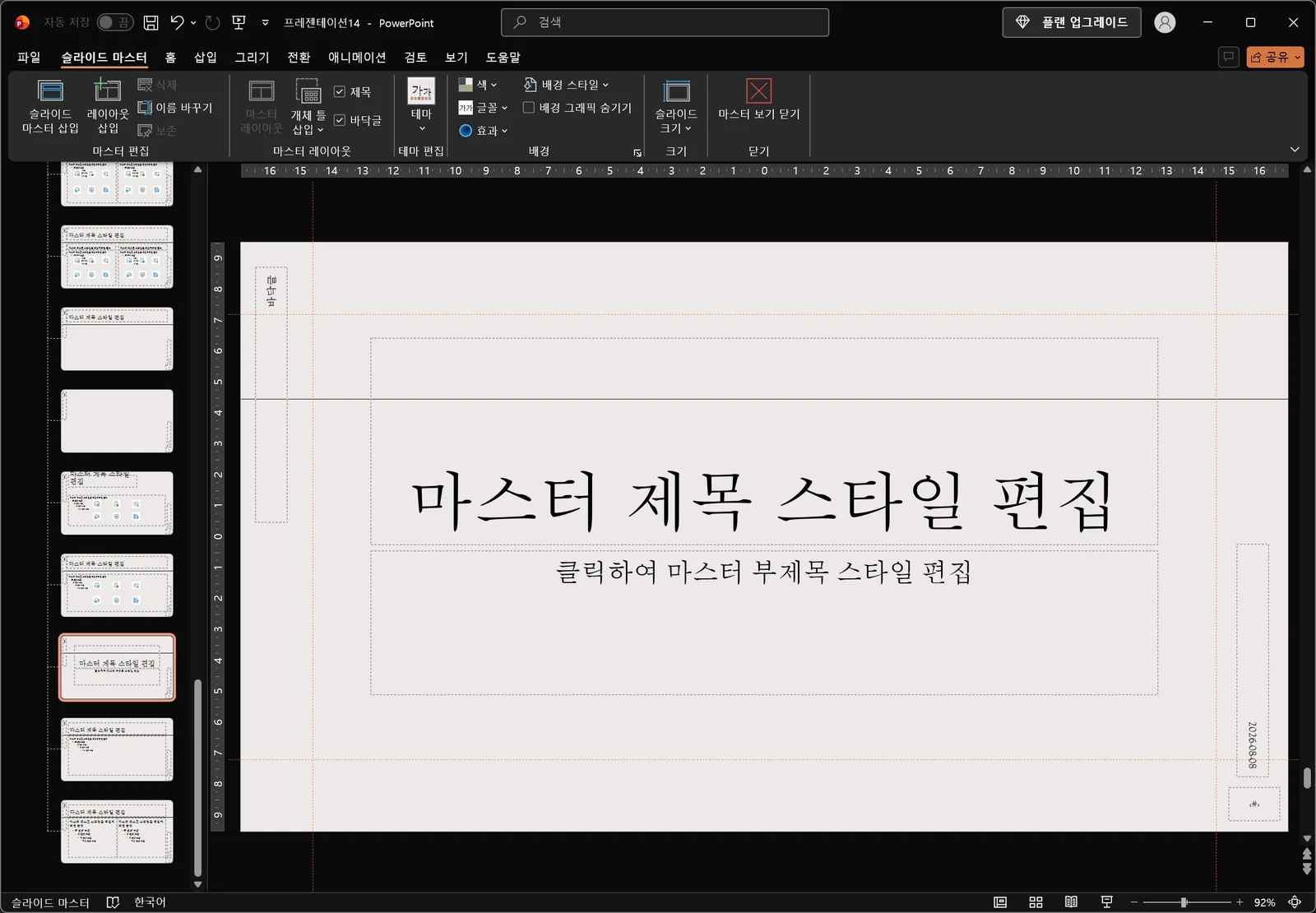Viewport: 1316px width, 913px height.
Task: Open the Colors icon
Action: (466, 85)
